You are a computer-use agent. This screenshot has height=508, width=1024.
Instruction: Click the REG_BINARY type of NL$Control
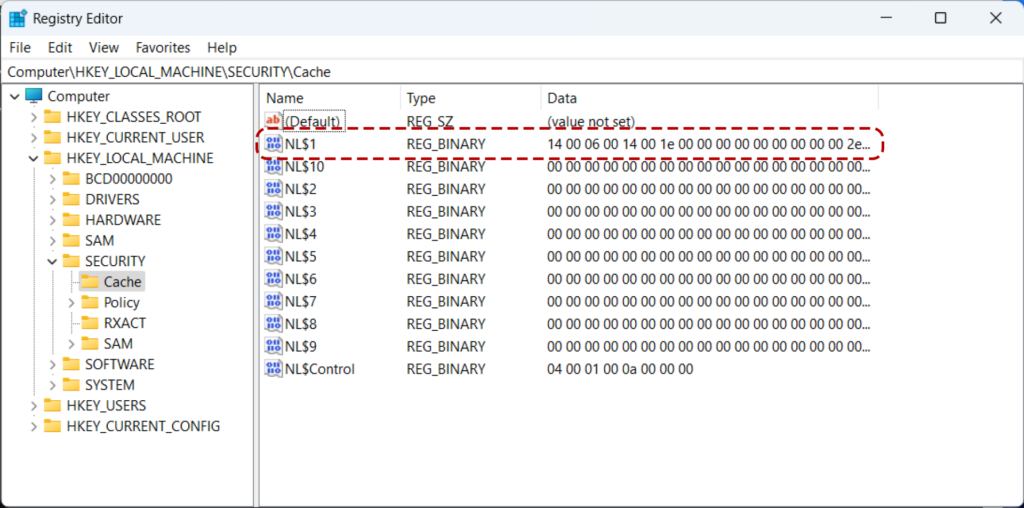[446, 369]
